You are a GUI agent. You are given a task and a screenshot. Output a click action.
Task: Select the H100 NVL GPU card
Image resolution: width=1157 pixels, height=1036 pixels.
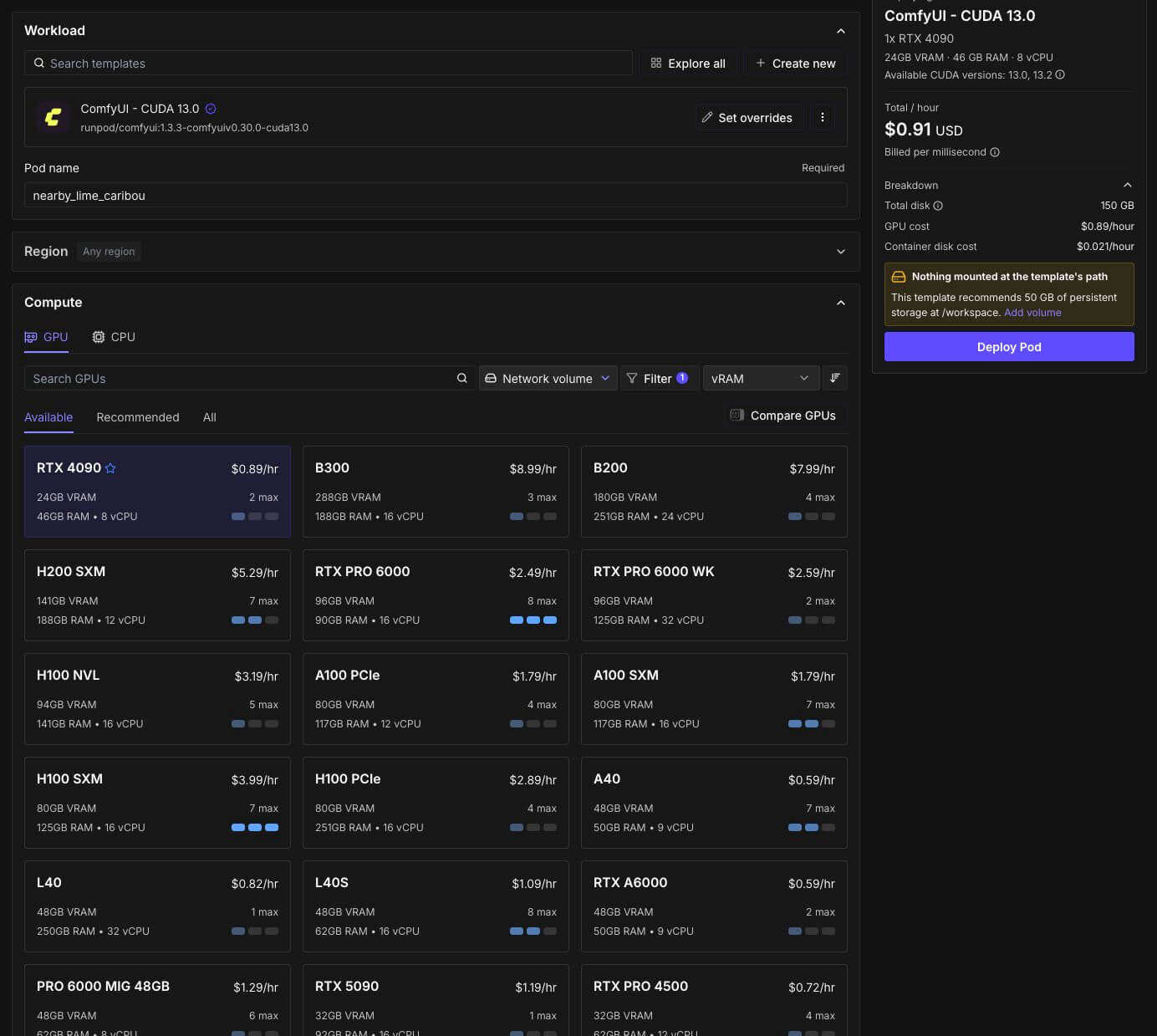(x=157, y=699)
